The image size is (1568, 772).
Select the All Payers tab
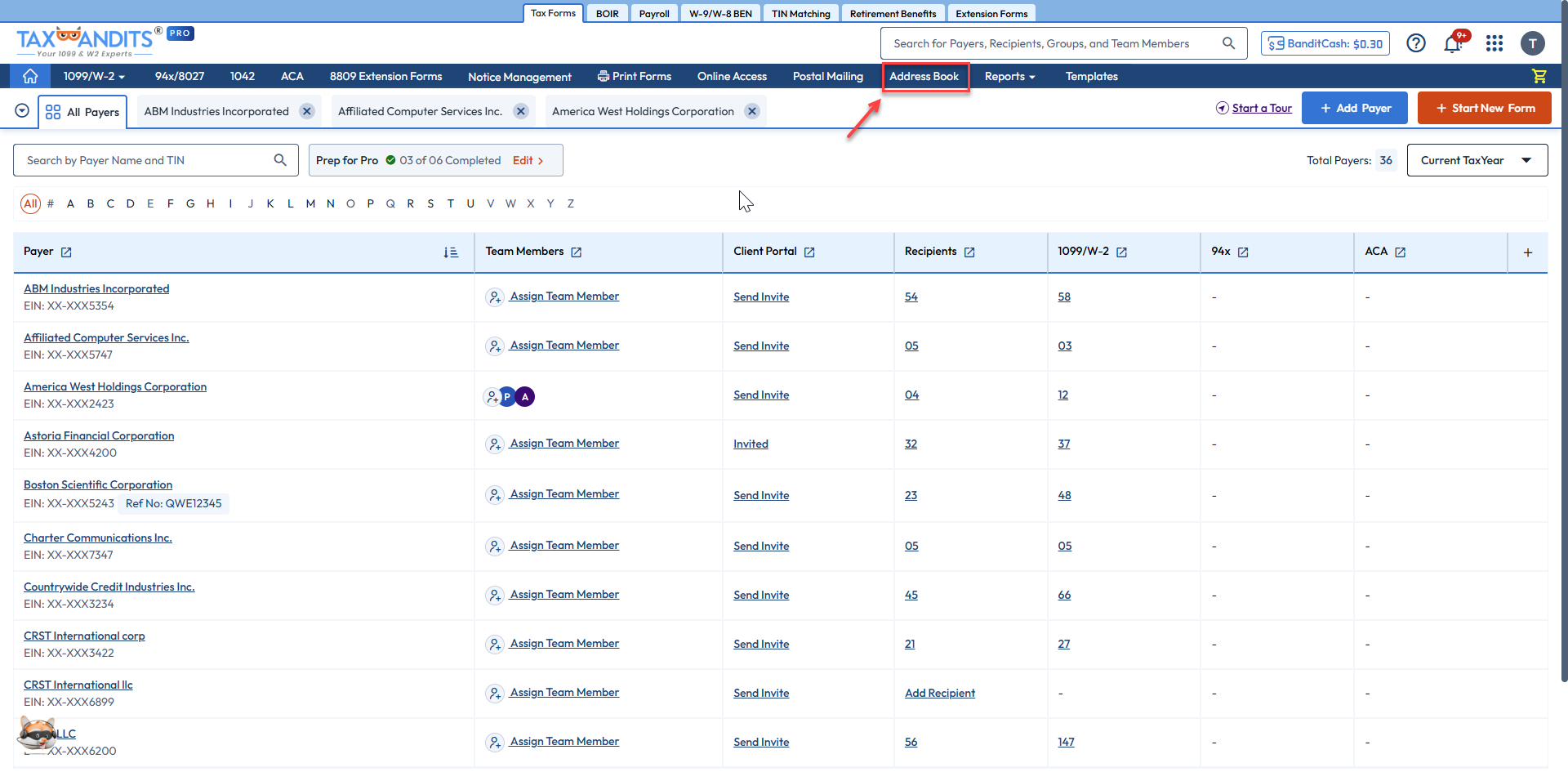coord(82,112)
